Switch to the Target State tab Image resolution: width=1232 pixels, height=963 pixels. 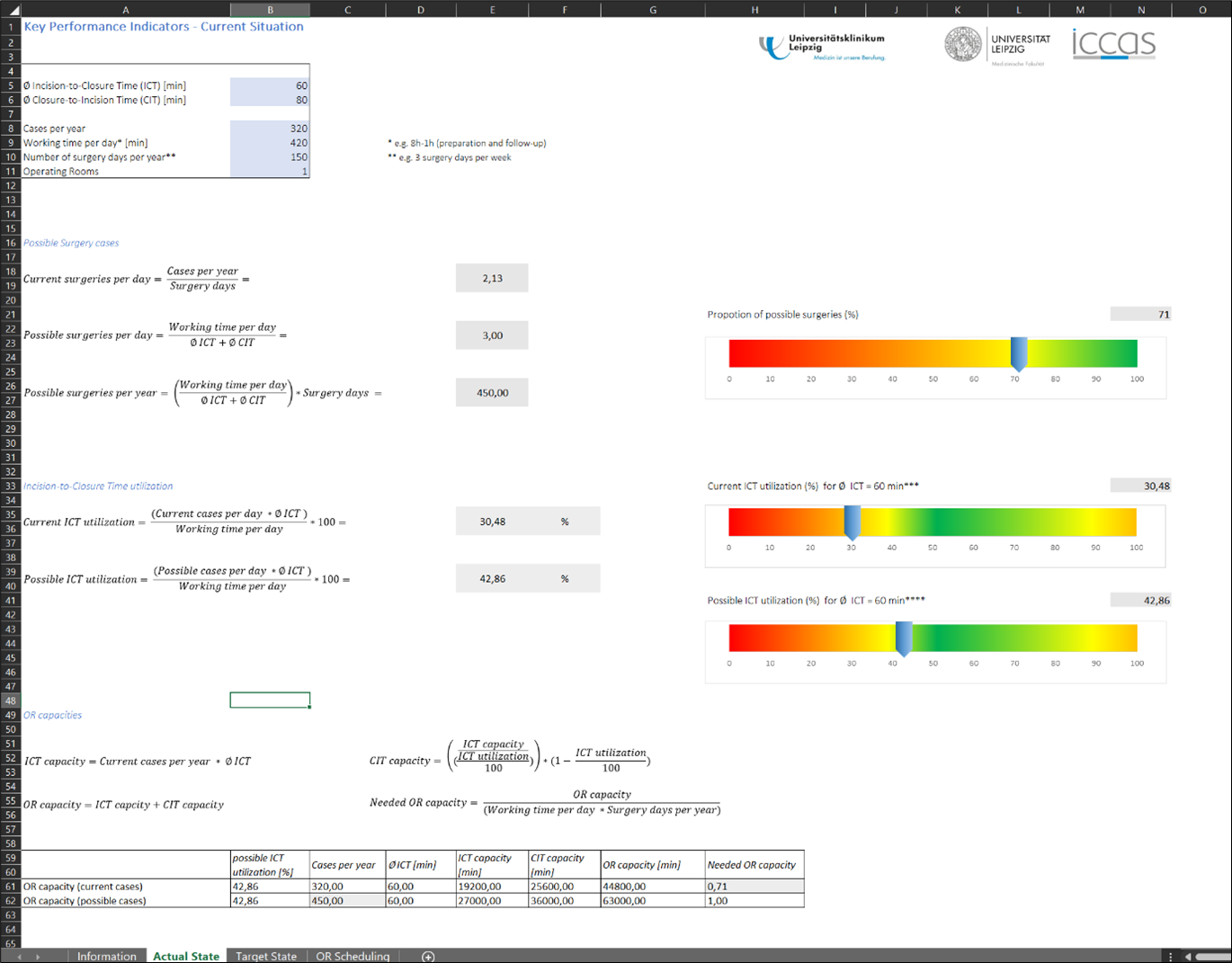(x=265, y=956)
